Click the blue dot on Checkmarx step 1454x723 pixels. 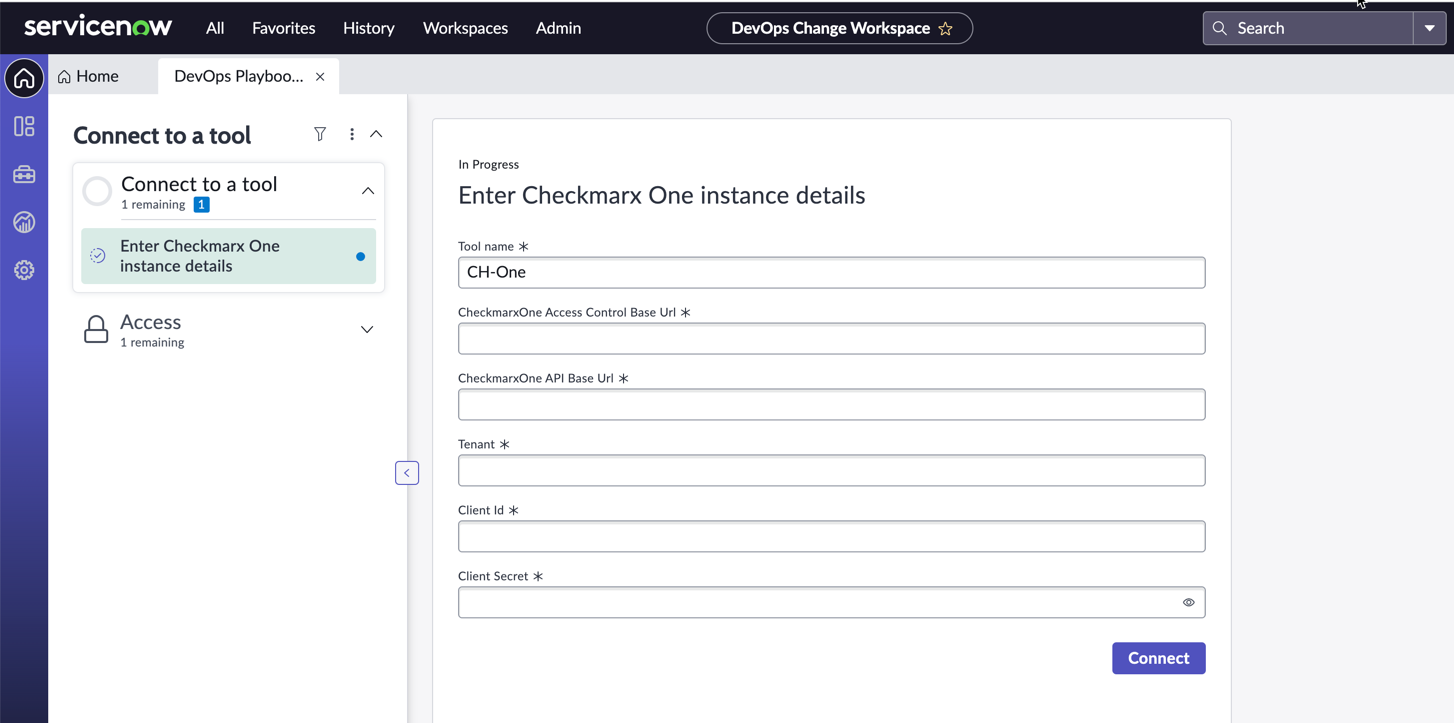pyautogui.click(x=360, y=257)
